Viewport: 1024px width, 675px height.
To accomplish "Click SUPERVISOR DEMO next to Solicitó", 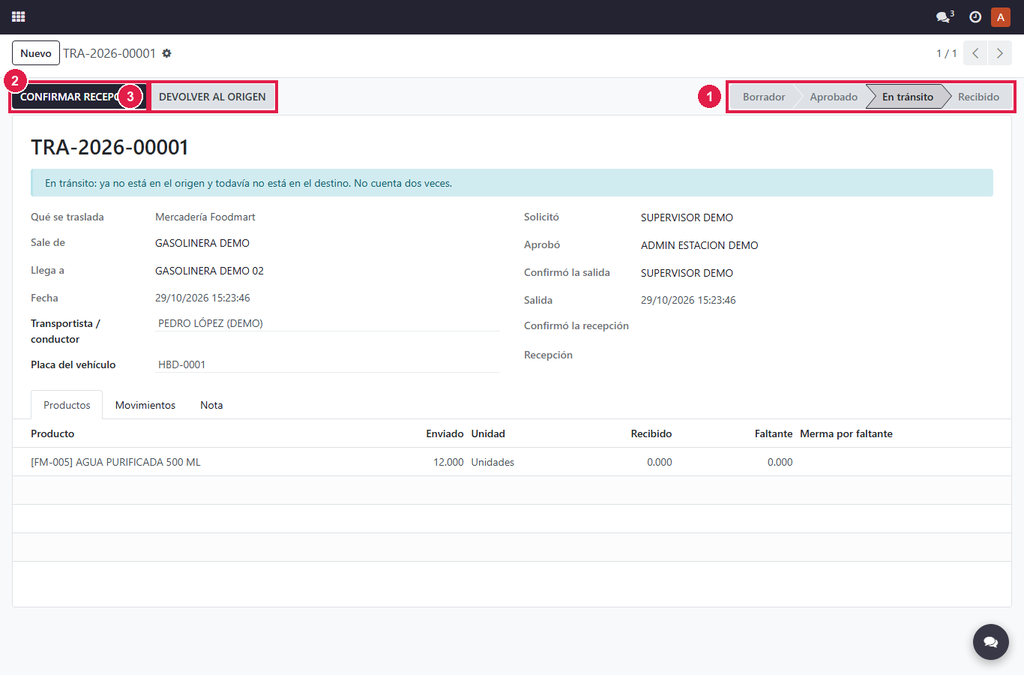I will 687,217.
